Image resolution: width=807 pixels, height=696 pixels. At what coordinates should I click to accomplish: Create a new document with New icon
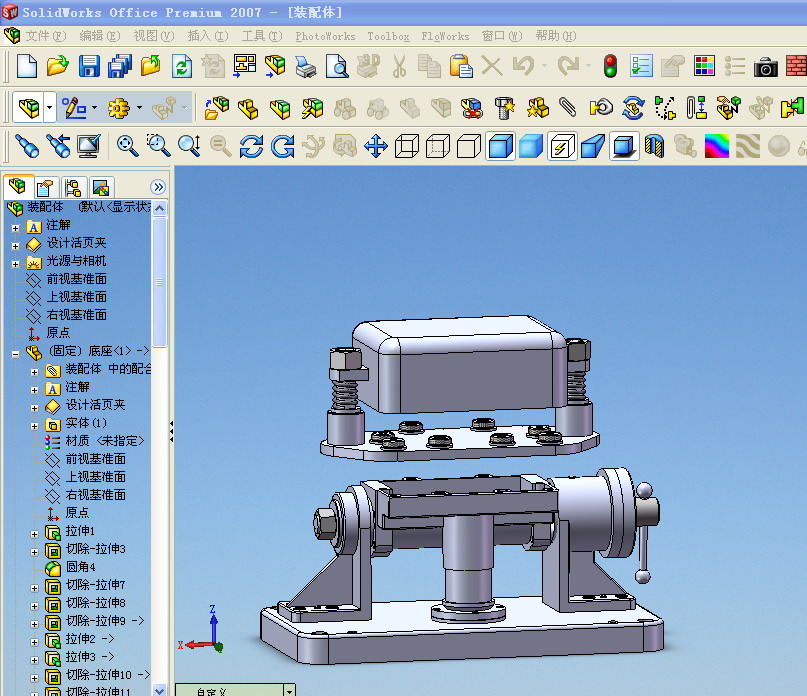pos(27,66)
